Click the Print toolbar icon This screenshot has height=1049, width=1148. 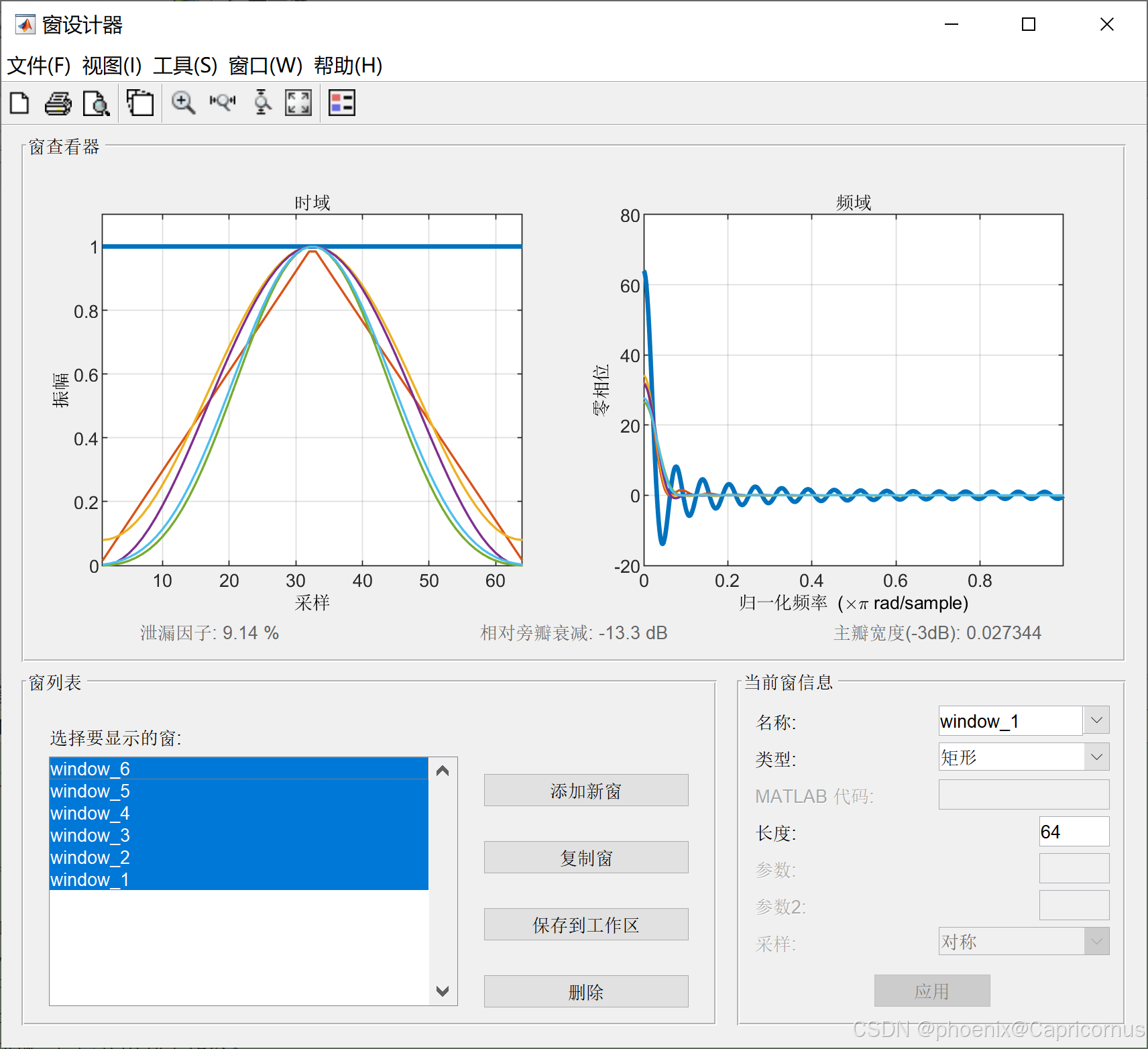pyautogui.click(x=58, y=103)
